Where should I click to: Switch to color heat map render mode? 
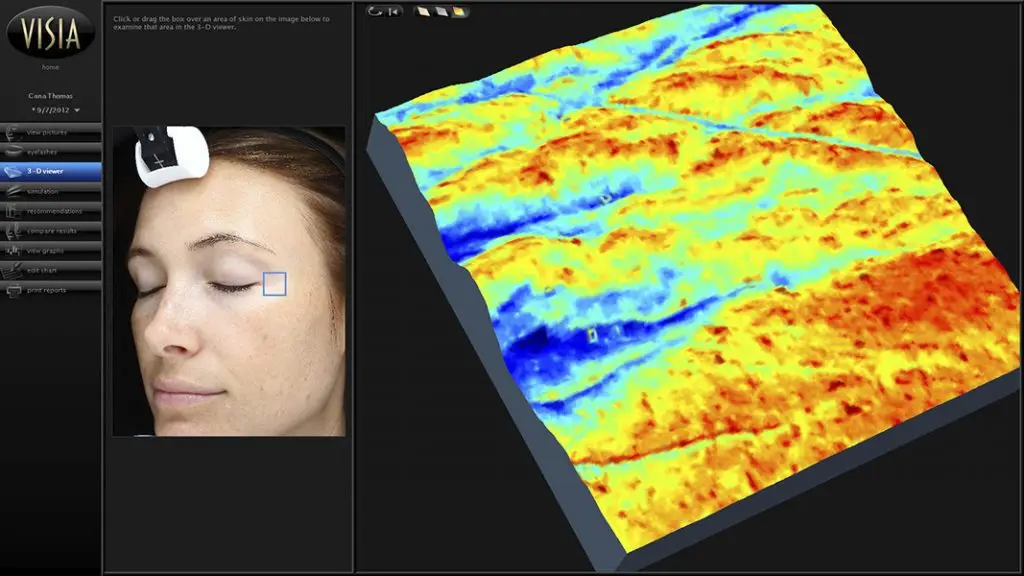coord(458,12)
